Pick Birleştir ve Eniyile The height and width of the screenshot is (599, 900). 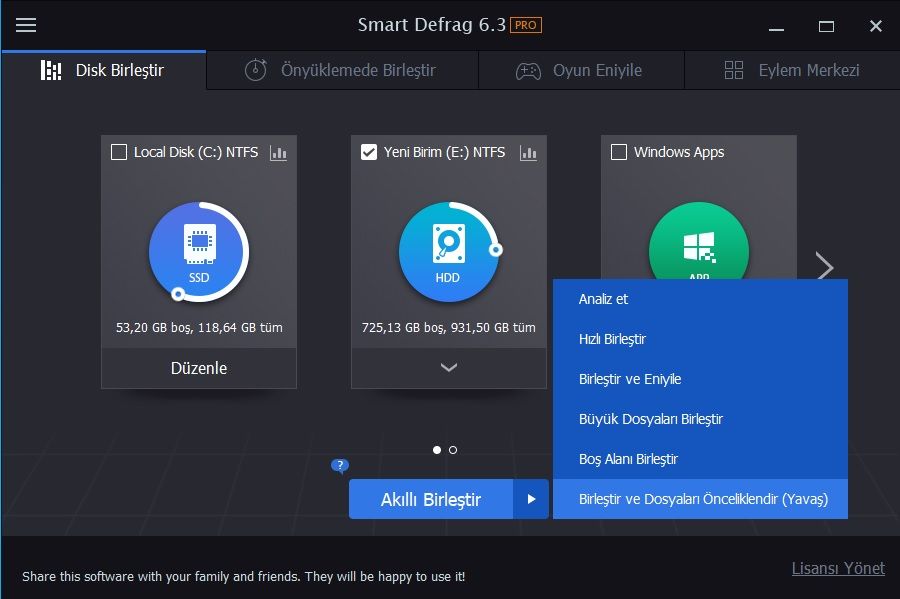pos(700,379)
